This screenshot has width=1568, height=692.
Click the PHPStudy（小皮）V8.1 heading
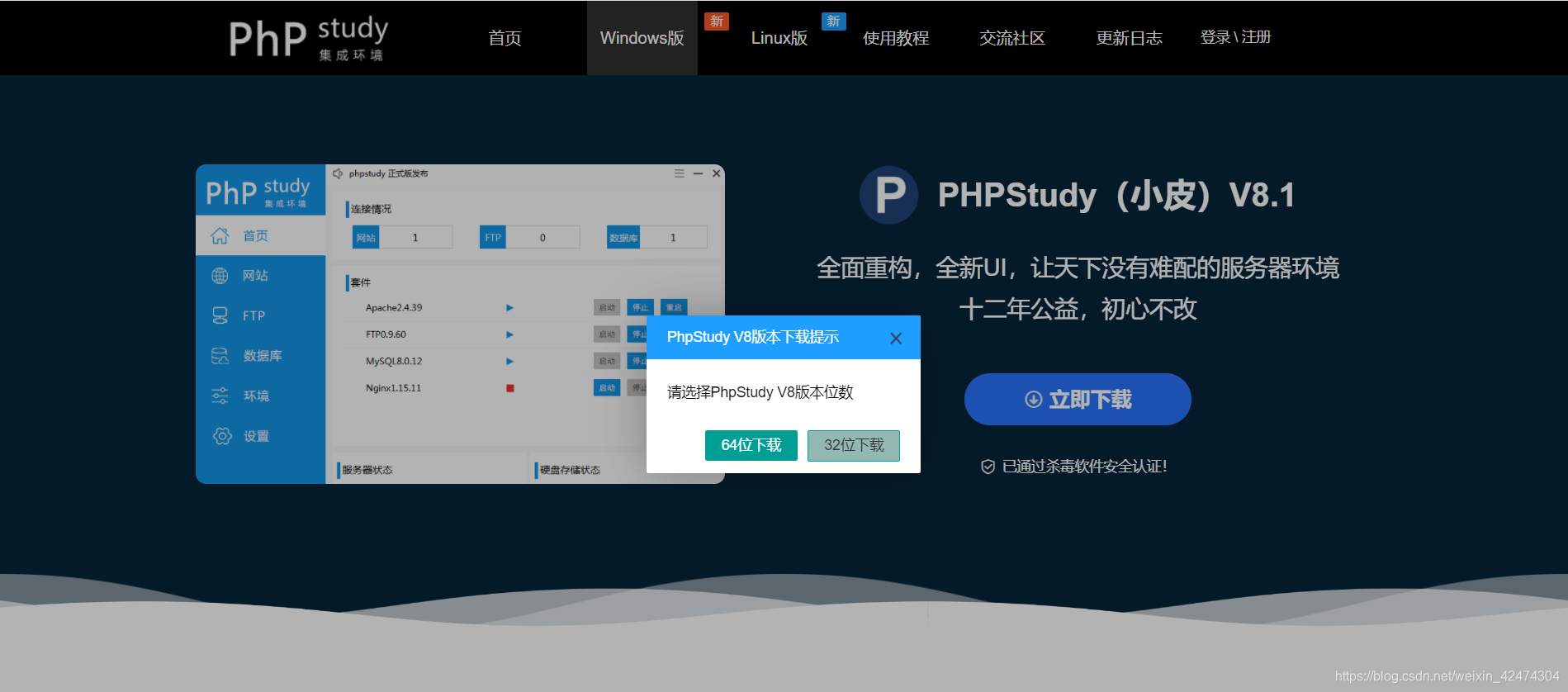1116,195
